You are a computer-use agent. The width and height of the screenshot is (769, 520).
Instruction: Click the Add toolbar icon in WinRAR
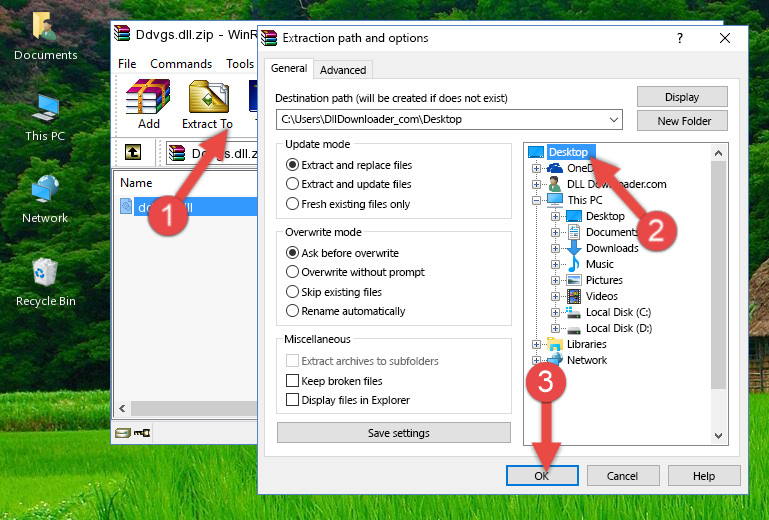pos(148,104)
